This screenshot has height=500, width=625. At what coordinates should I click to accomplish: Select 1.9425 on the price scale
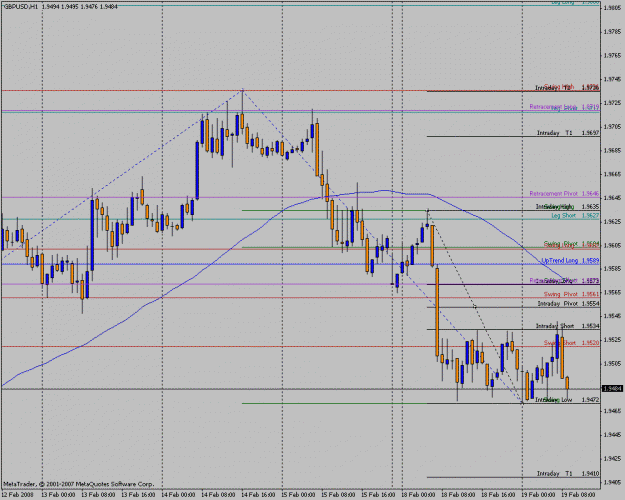pyautogui.click(x=613, y=459)
